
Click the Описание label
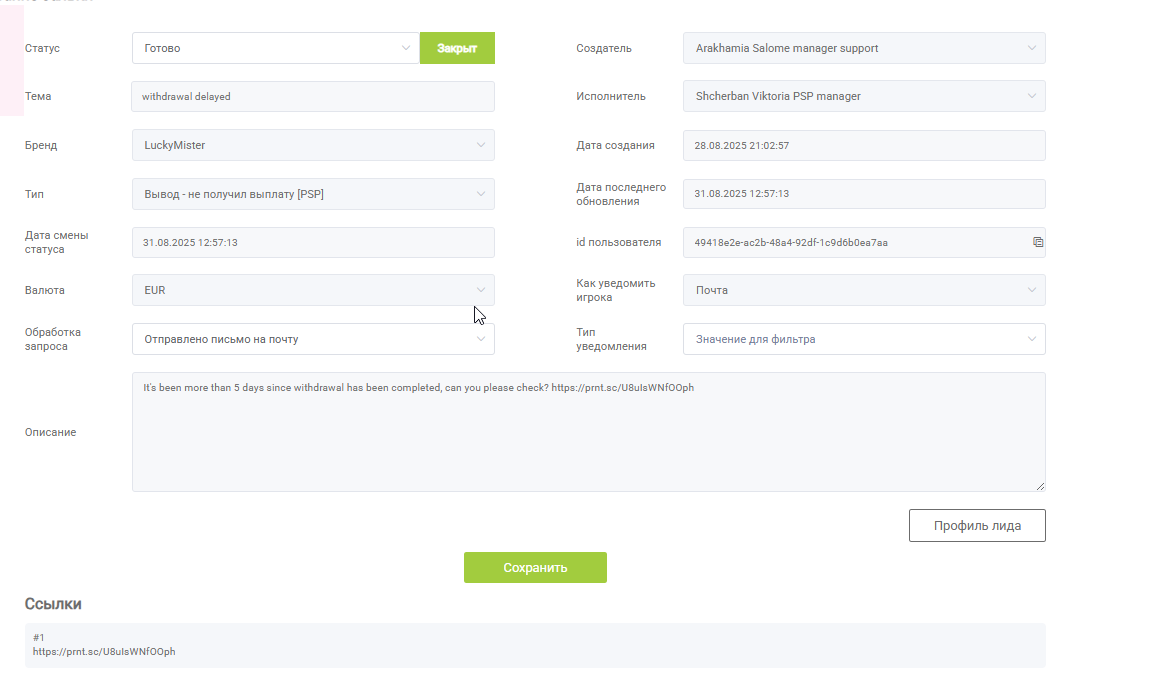point(51,432)
